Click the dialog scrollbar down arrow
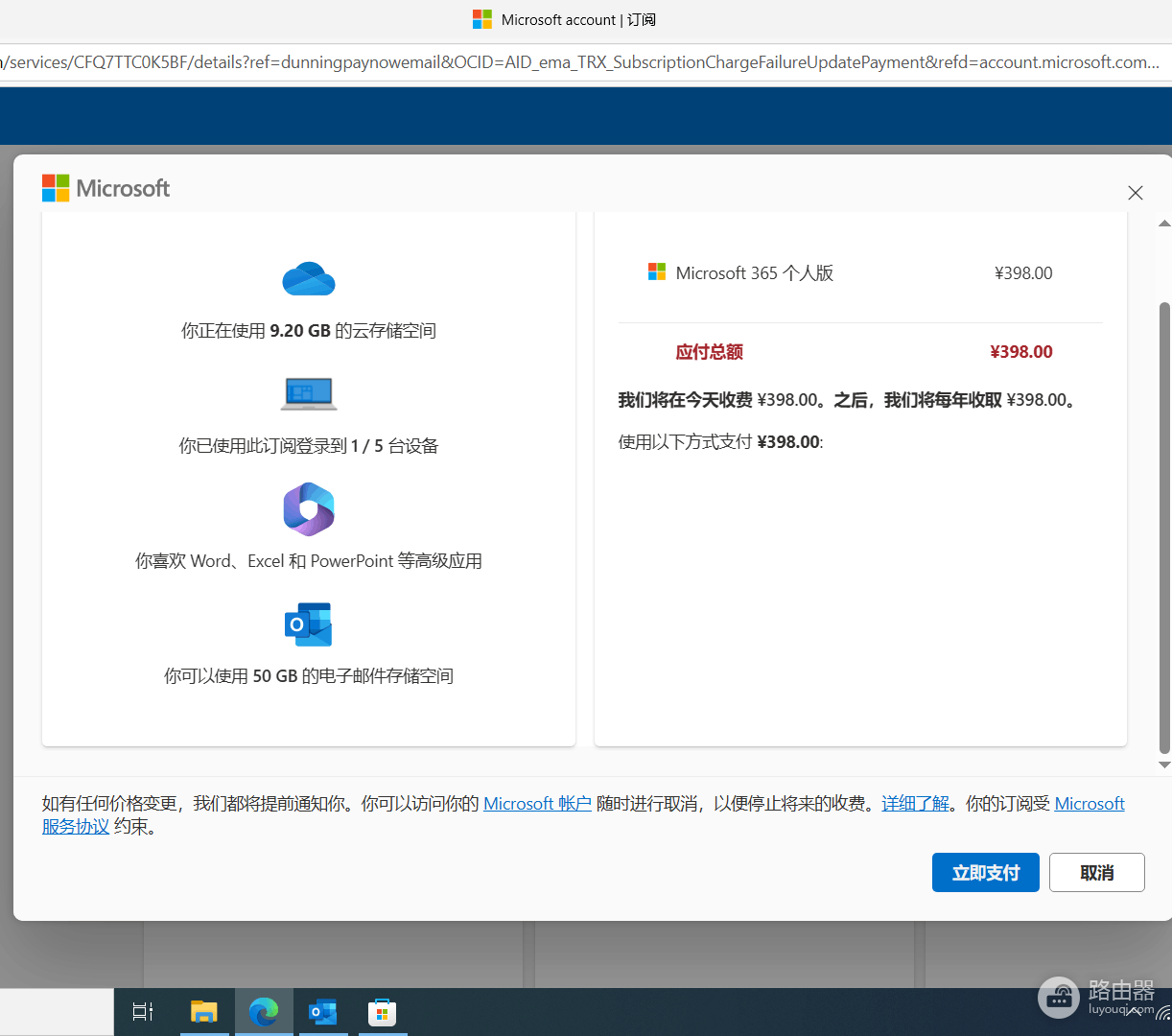Viewport: 1172px width, 1036px height. pos(1164,765)
